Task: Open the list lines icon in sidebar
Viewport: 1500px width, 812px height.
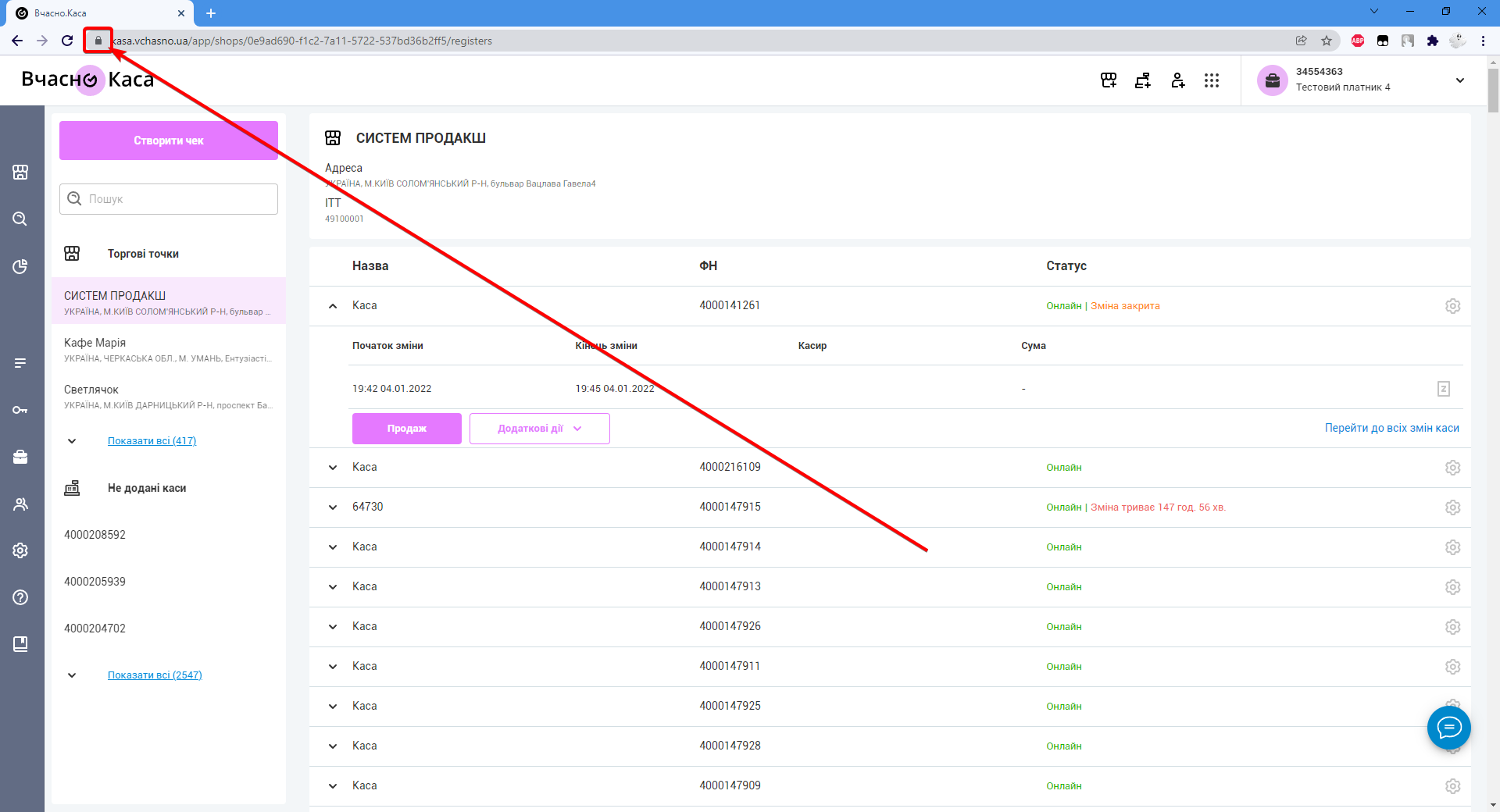Action: coord(20,363)
